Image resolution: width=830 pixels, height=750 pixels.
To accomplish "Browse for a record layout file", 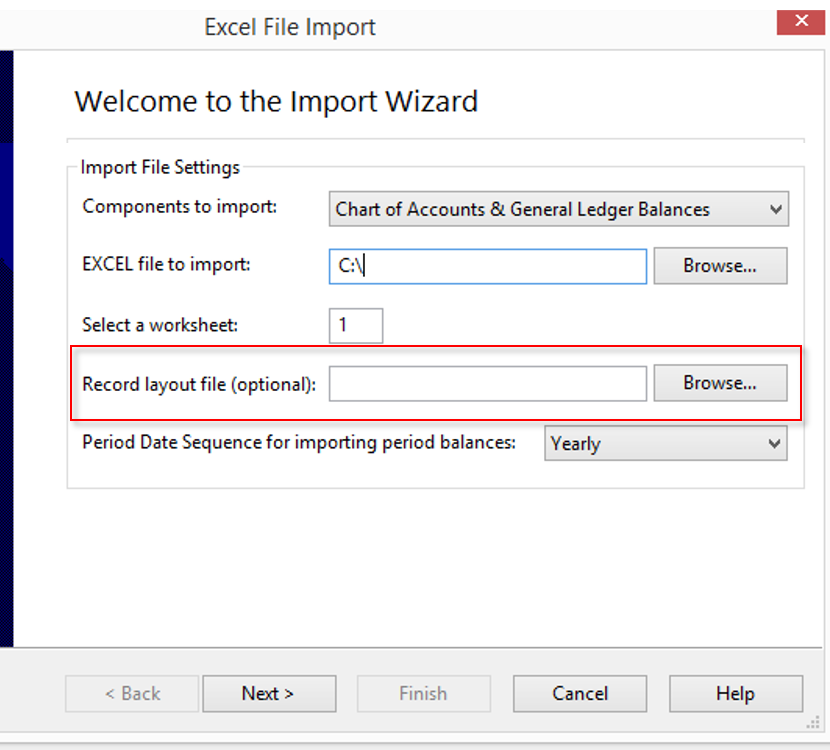I will (720, 383).
